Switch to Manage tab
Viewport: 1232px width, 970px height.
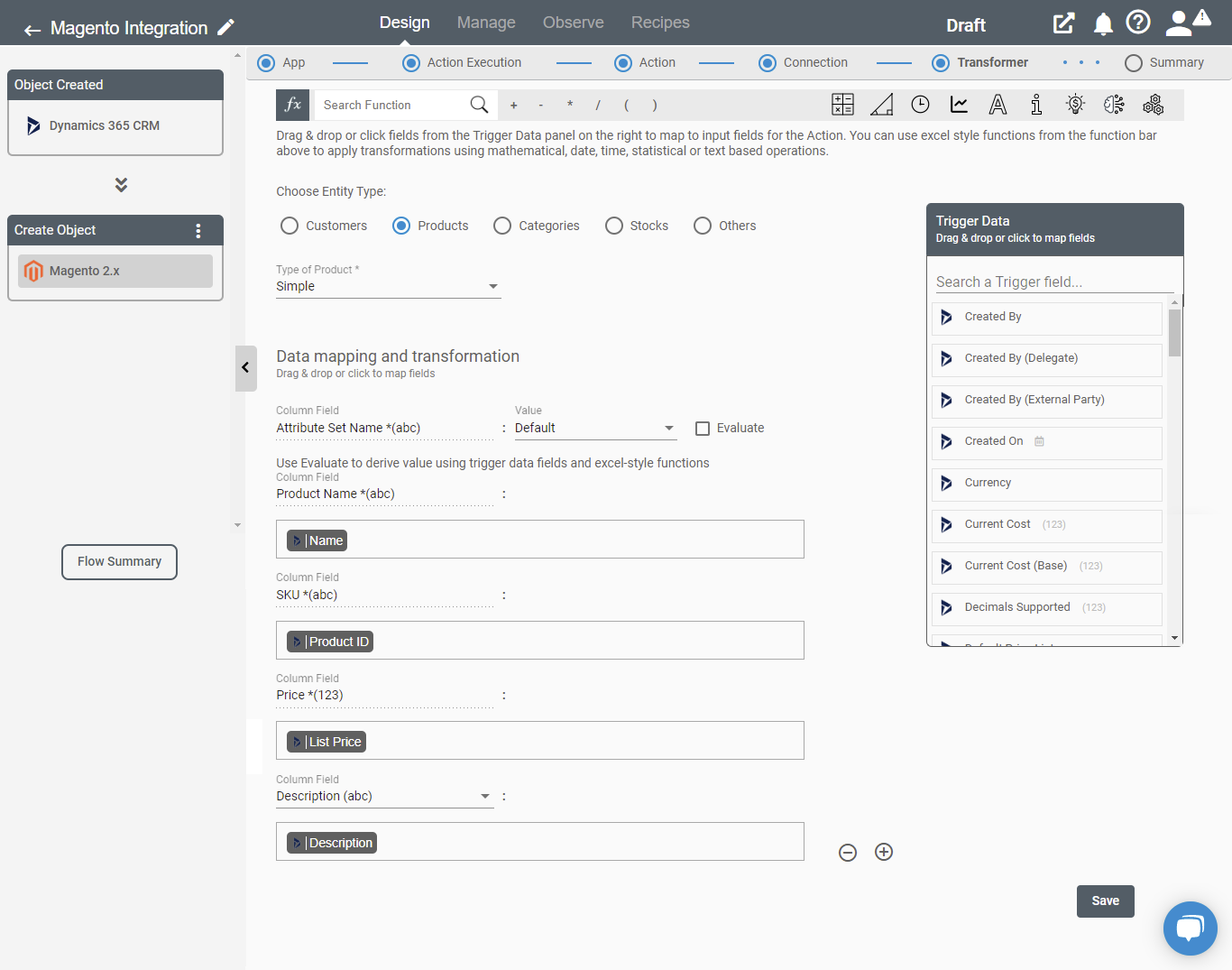[486, 23]
